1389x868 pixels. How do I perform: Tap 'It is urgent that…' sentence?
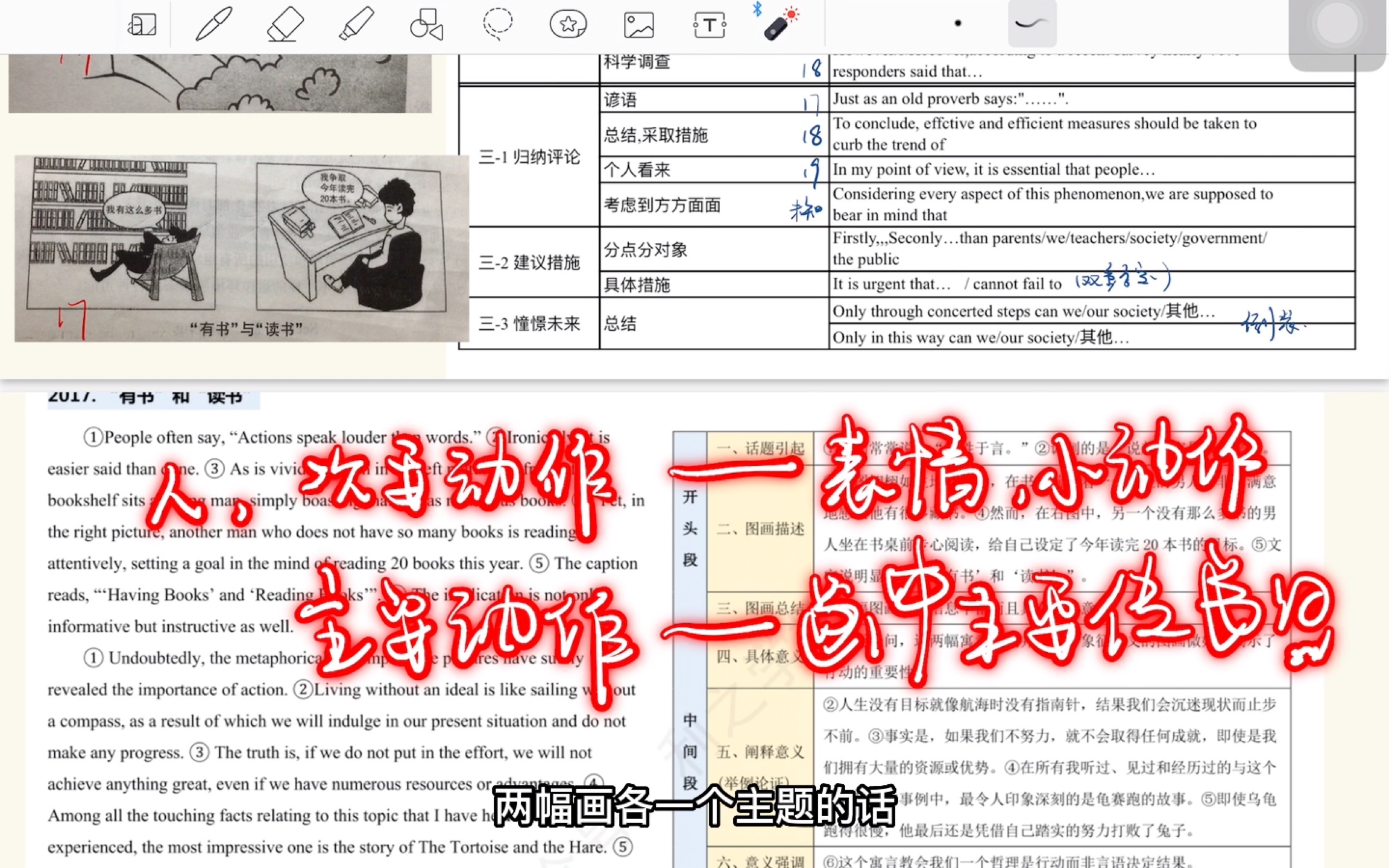pos(946,284)
